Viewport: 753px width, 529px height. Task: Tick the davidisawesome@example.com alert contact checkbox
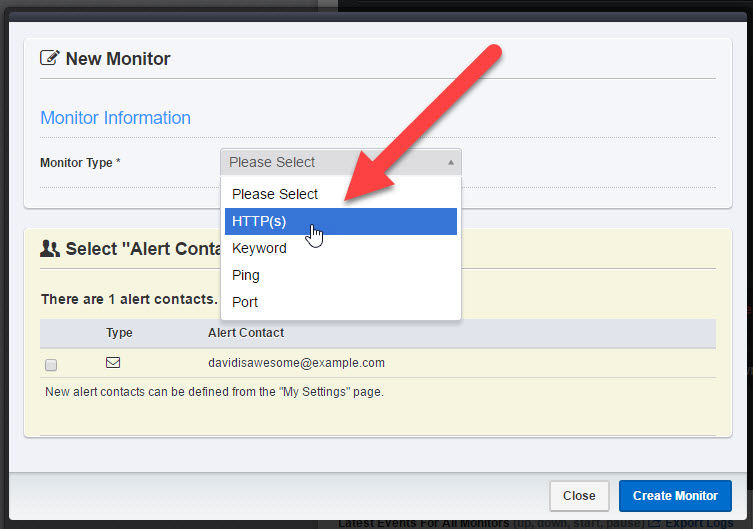point(51,365)
